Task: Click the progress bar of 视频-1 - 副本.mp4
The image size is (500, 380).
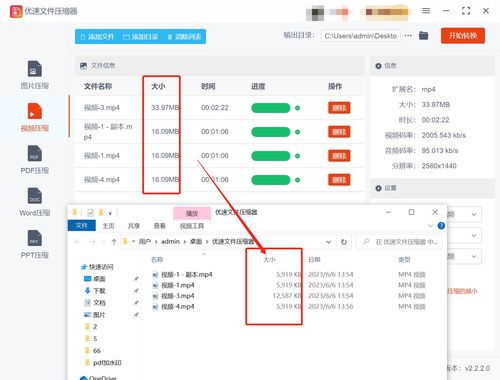Action: click(x=271, y=132)
